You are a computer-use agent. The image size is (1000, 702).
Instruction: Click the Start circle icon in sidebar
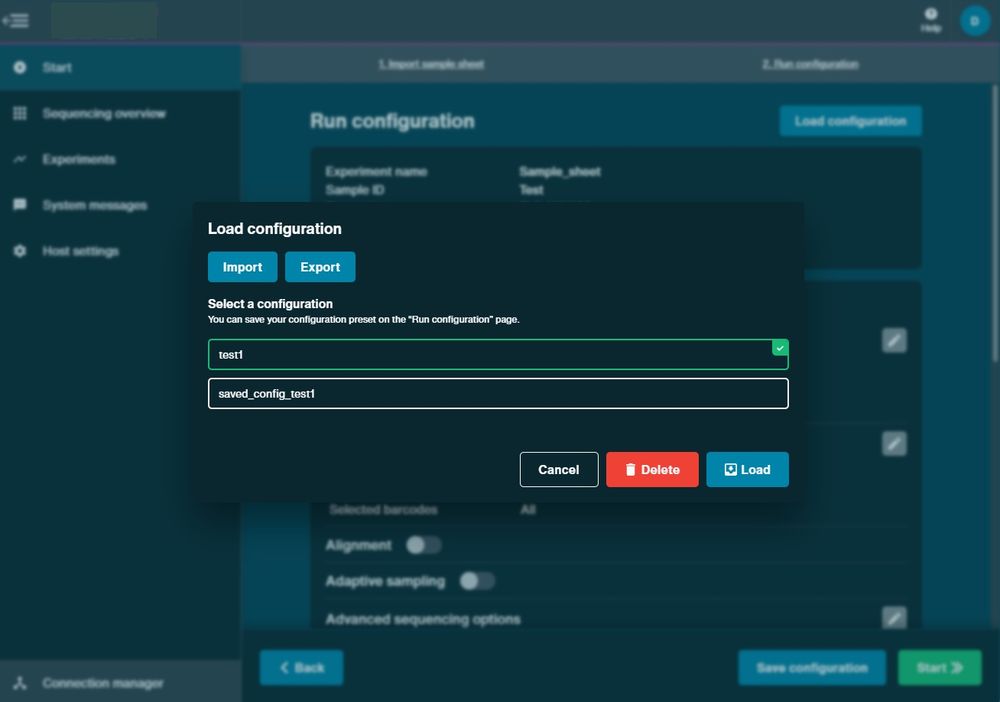pyautogui.click(x=20, y=67)
